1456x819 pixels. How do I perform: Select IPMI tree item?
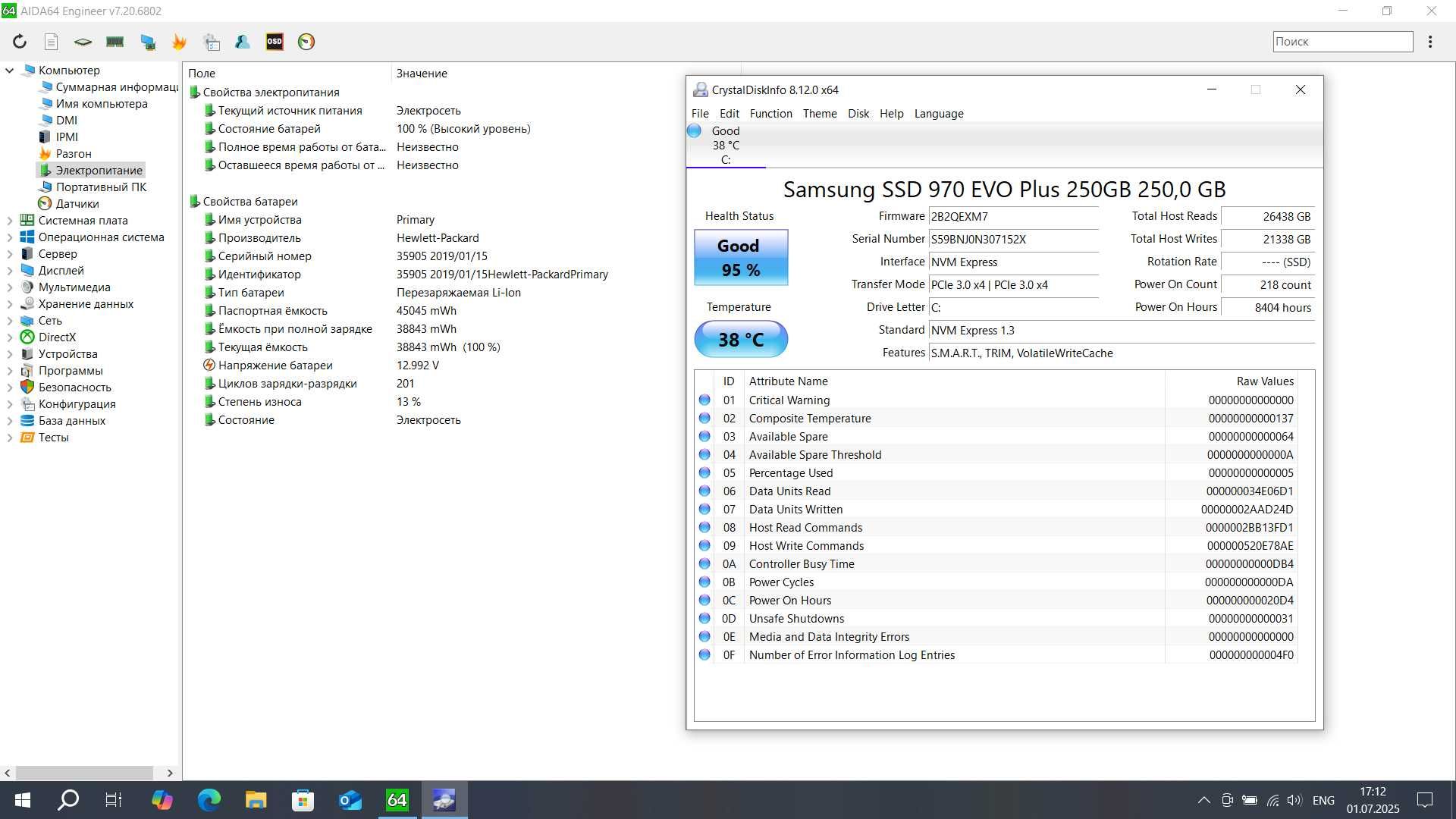[x=66, y=137]
